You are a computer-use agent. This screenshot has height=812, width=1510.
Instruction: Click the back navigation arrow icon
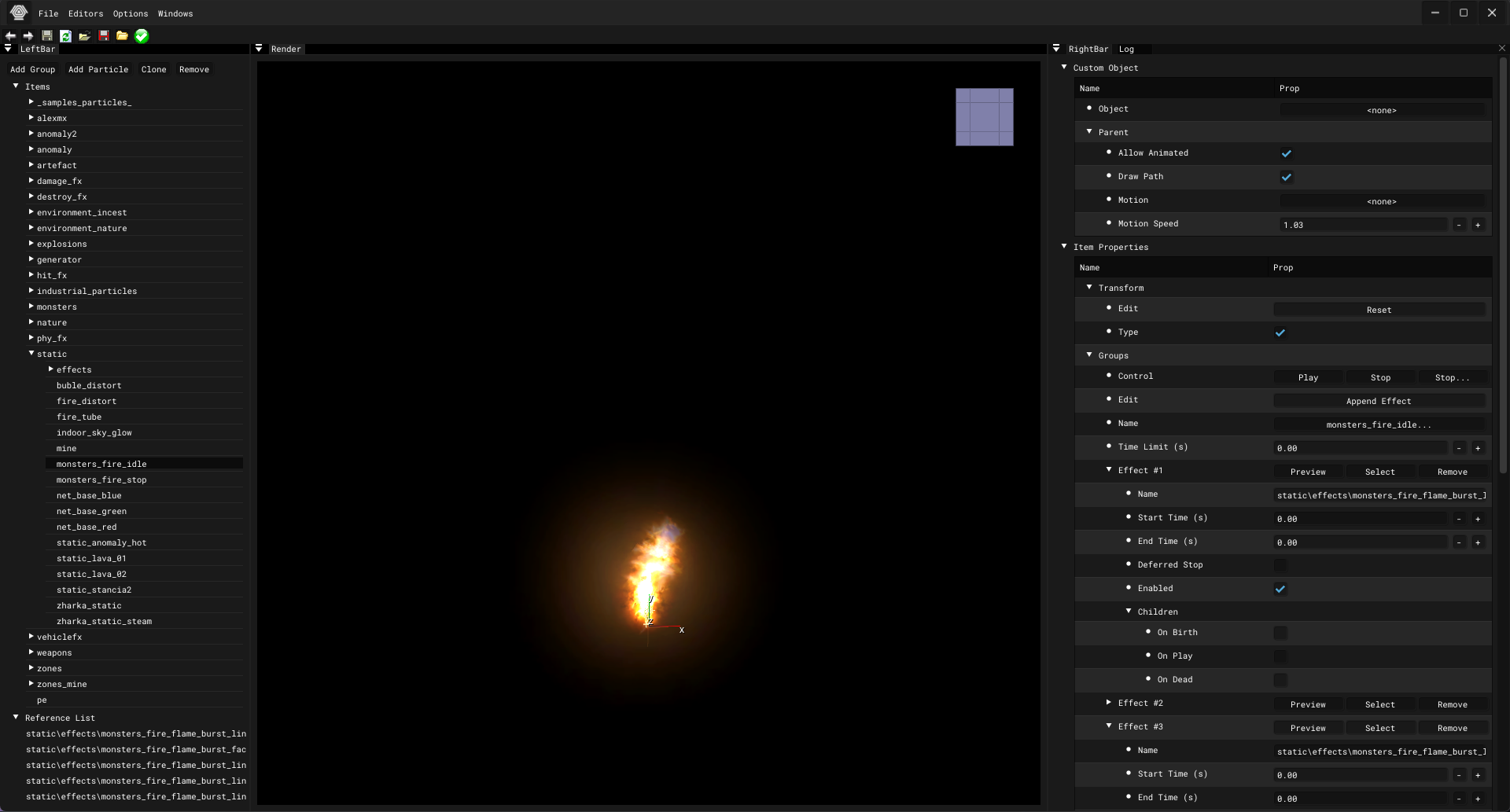tap(10, 36)
